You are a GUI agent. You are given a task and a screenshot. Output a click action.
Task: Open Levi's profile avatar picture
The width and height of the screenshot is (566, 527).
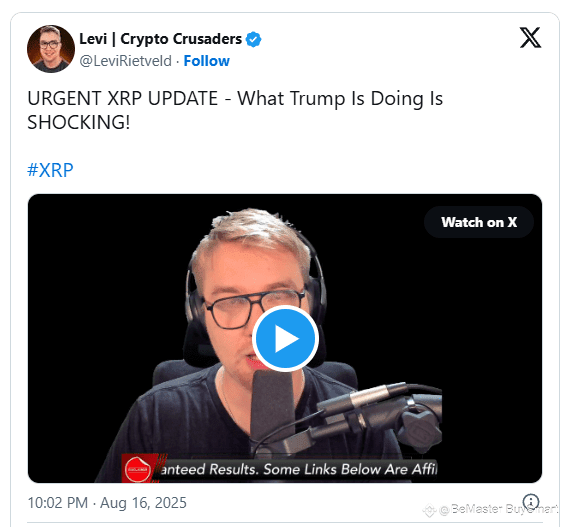pyautogui.click(x=51, y=49)
